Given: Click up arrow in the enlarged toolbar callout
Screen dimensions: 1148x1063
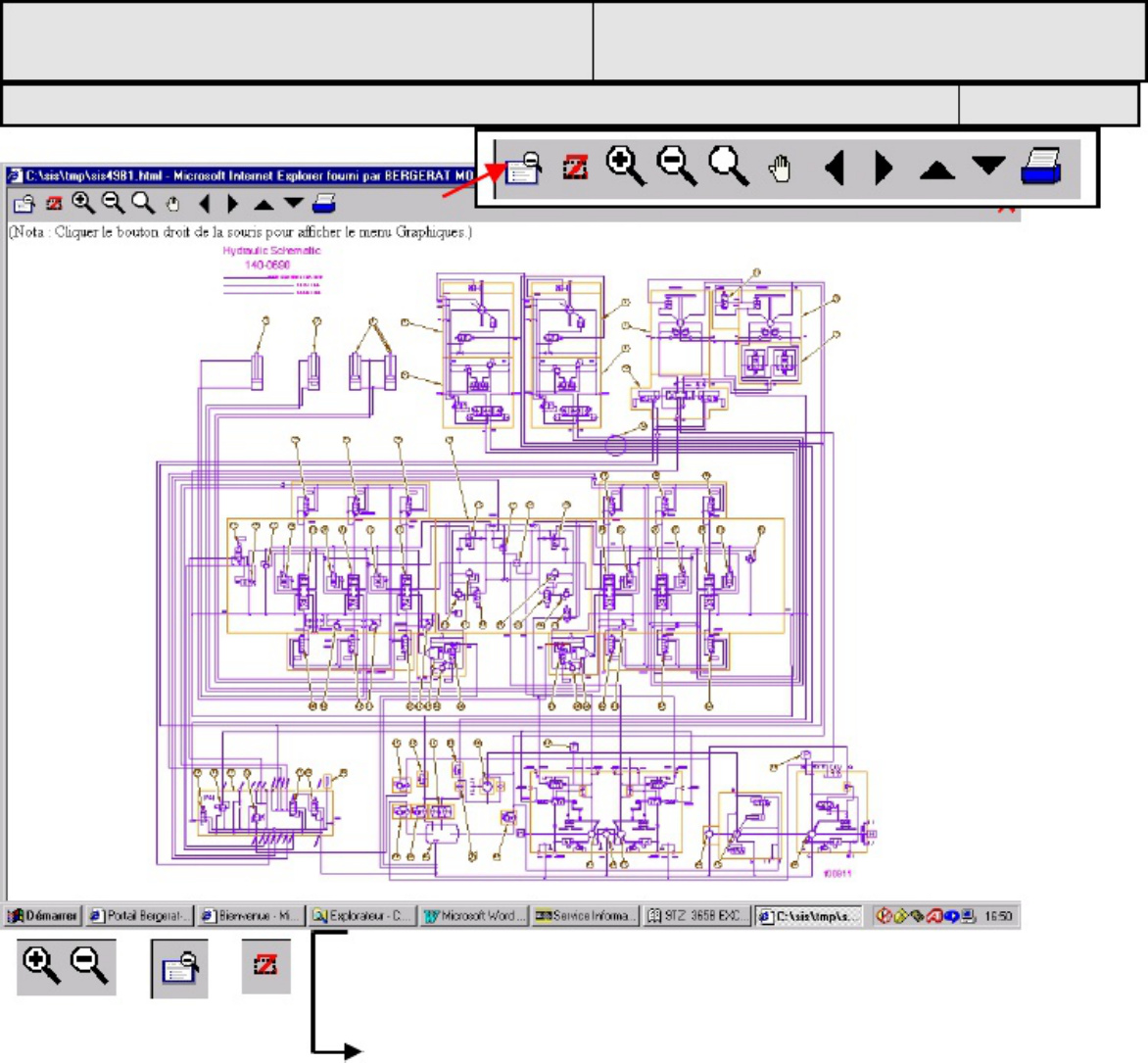Looking at the screenshot, I should (937, 169).
